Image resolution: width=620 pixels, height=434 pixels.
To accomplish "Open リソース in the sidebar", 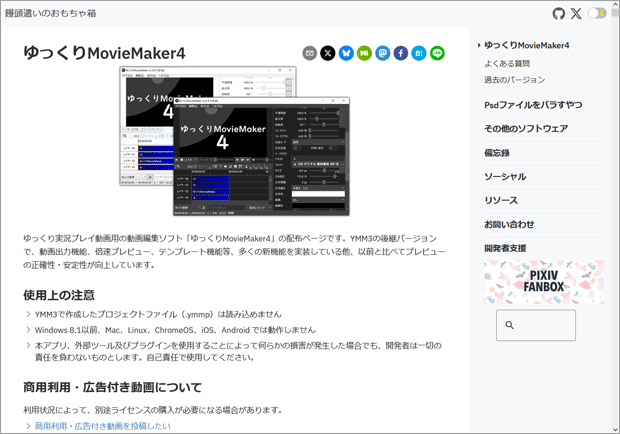I will 501,200.
